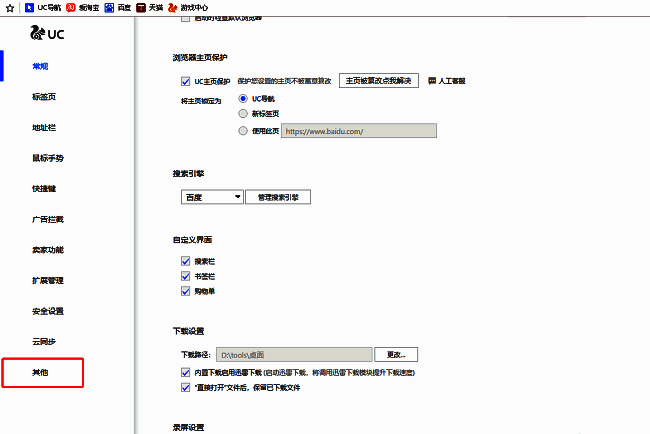Screen dimensions: 650x434
Task: Select the 常规 settings section
Action: click(40, 66)
